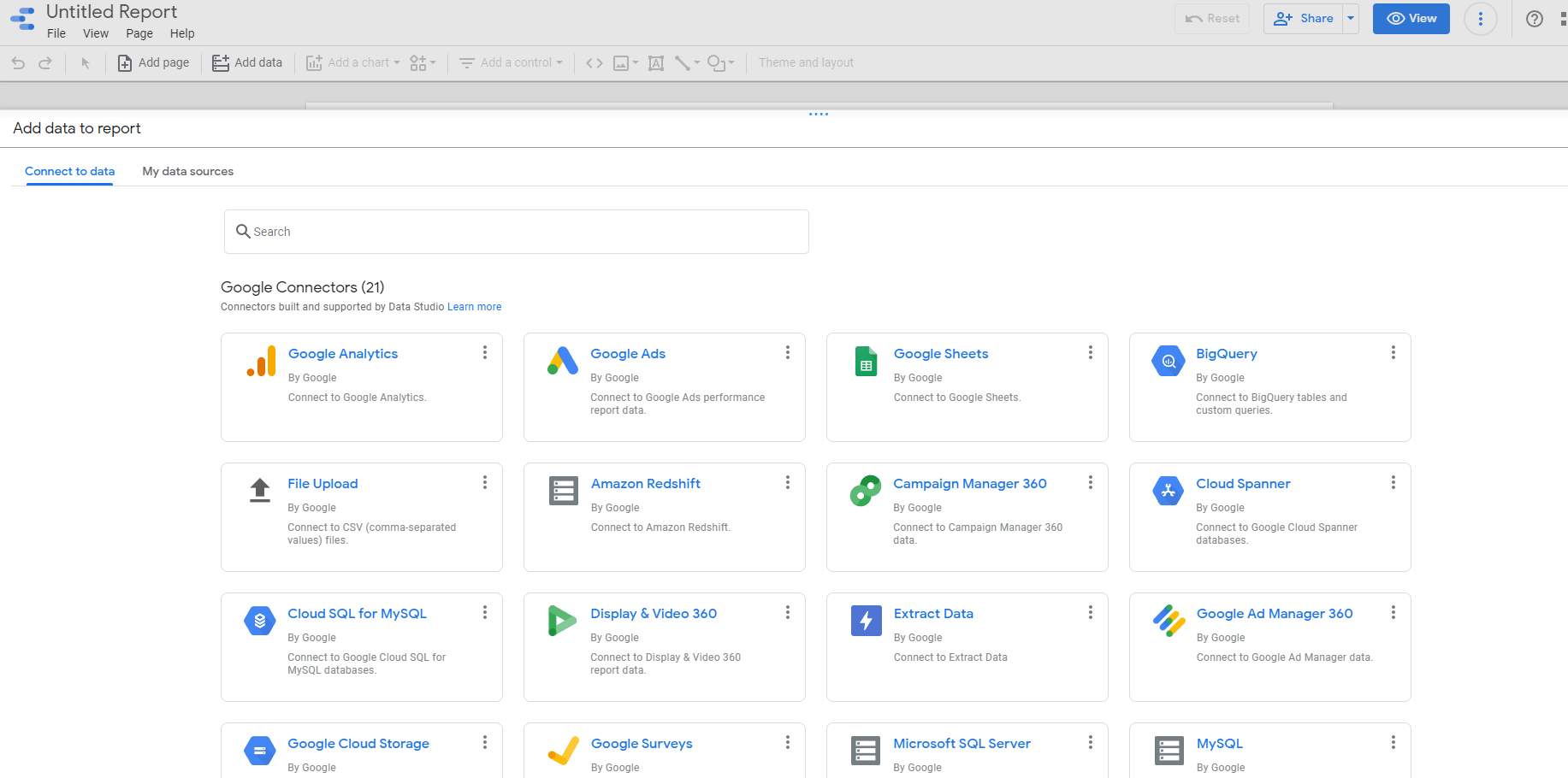This screenshot has height=778, width=1568.
Task: Open the File menu
Action: 56,33
